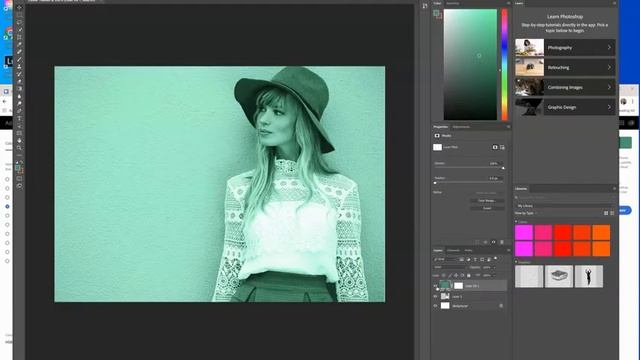The height and width of the screenshot is (360, 640).
Task: Click the mask Feather slider handle
Action: click(x=435, y=183)
